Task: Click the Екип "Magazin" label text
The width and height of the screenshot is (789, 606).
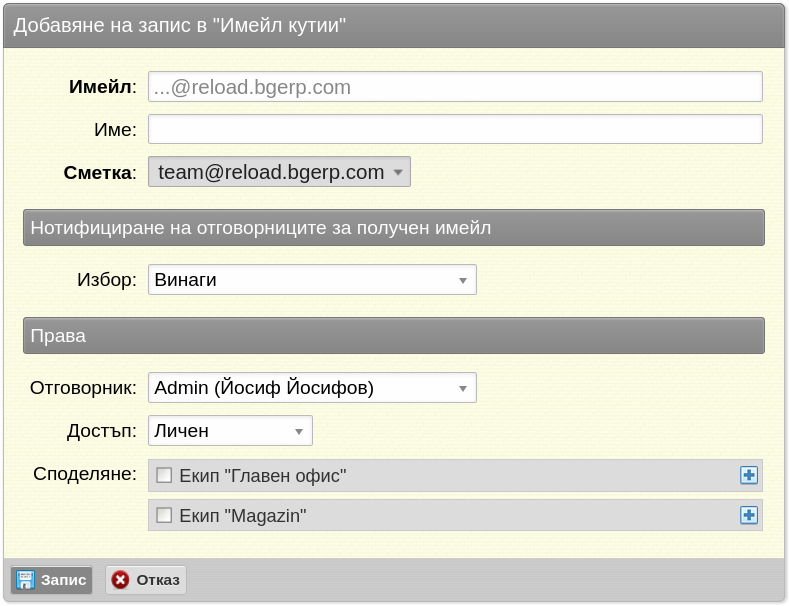Action: 243,516
